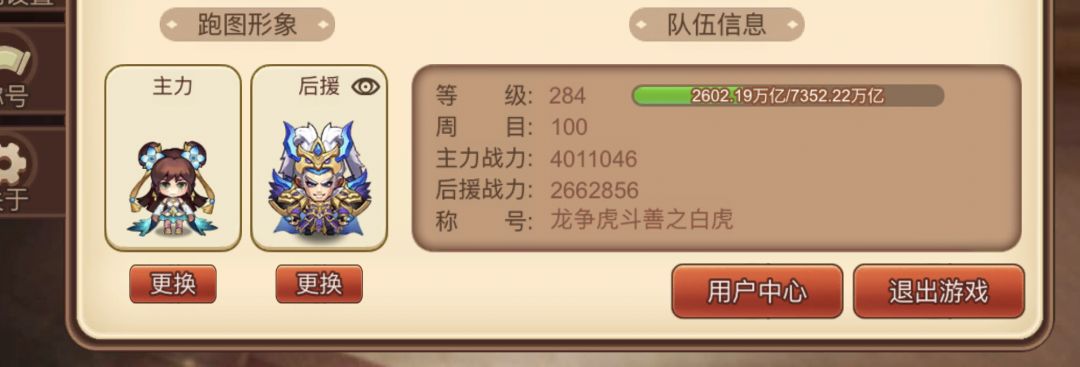Screen dimensions: 1080x367
Task: Click the title 龙争虎斗善之白虎
Action: tap(641, 220)
